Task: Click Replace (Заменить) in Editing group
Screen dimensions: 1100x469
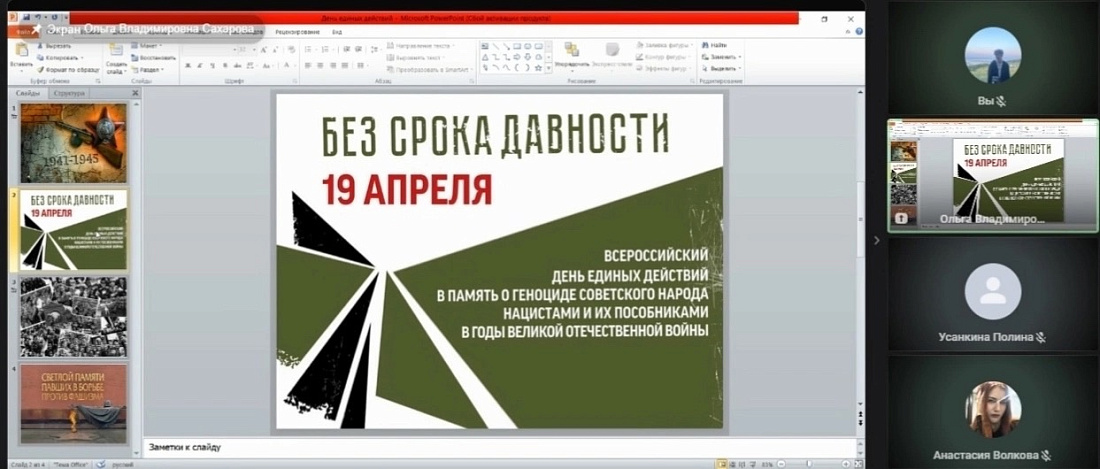Action: [x=721, y=57]
